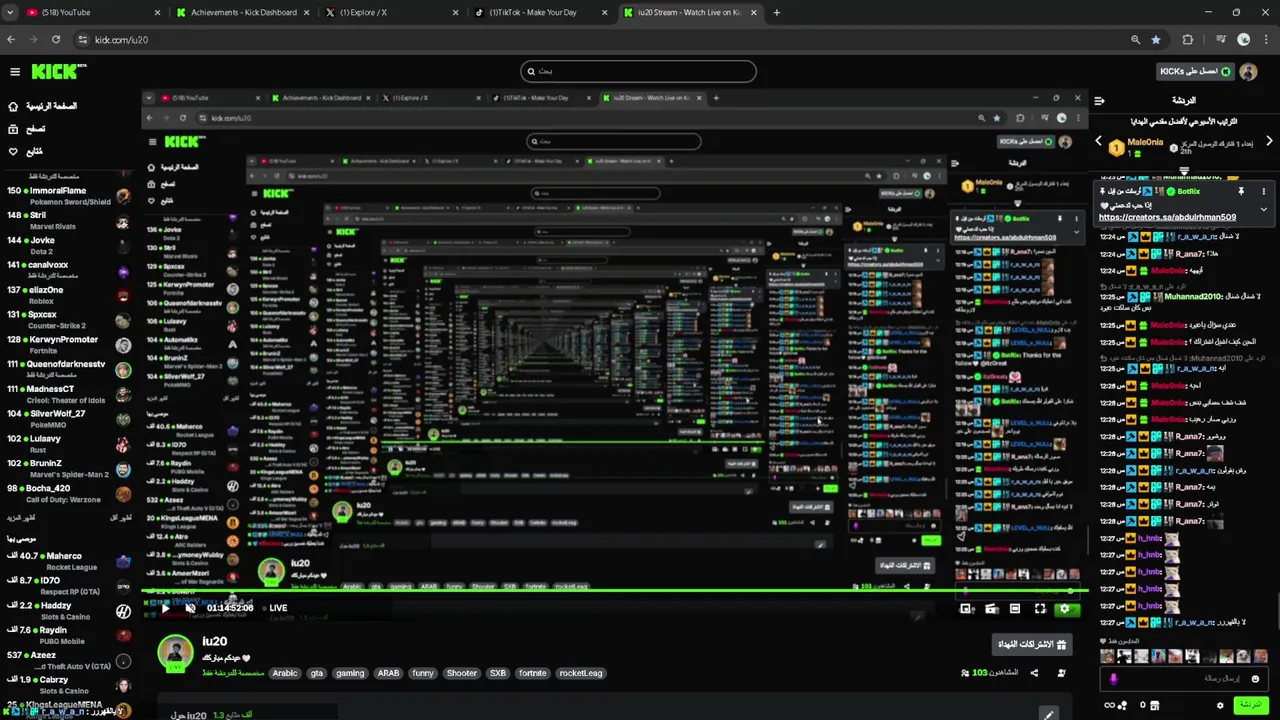Click the gifted subscriptions button
Image resolution: width=1280 pixels, height=720 pixels.
click(1033, 644)
